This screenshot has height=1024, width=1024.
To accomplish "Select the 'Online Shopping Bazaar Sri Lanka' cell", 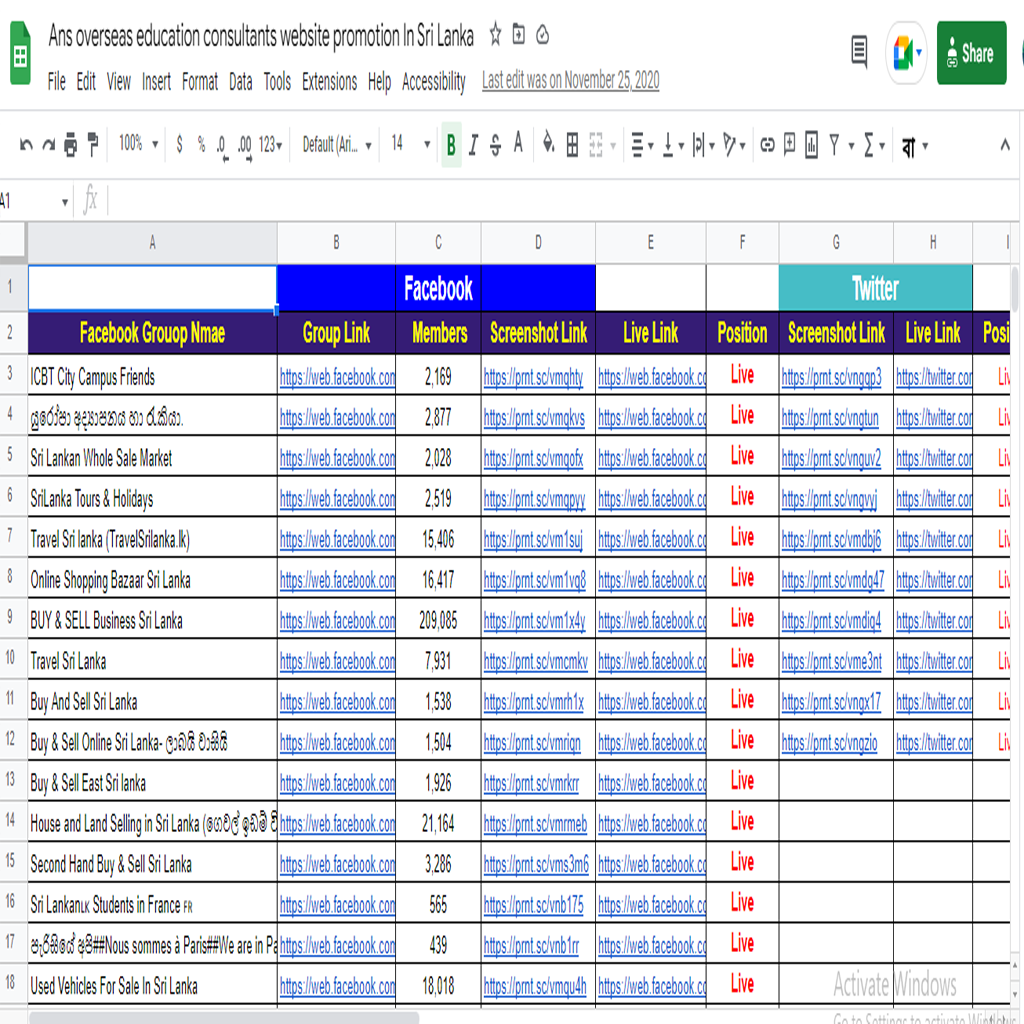I will coord(152,579).
